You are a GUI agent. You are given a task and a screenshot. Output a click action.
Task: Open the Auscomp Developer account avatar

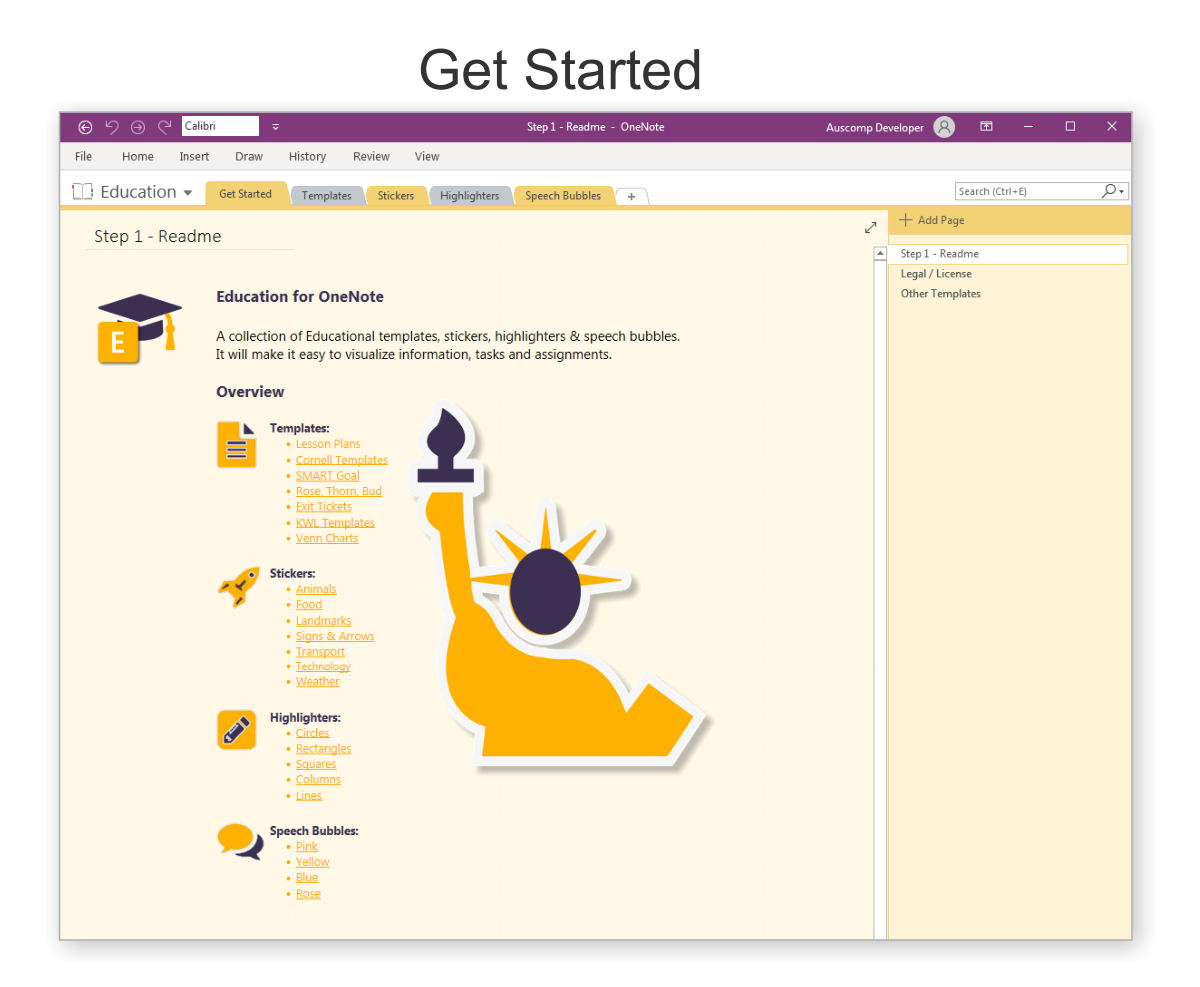click(x=944, y=127)
